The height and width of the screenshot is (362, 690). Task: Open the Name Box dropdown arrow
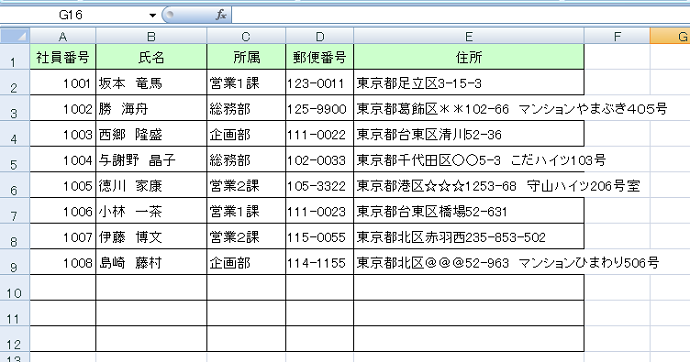tap(152, 15)
